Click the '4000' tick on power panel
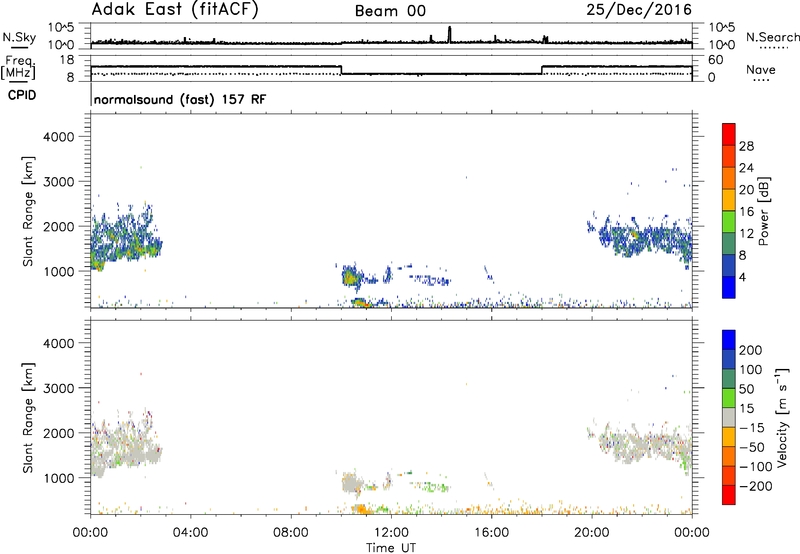The height and width of the screenshot is (554, 800). pos(58,137)
